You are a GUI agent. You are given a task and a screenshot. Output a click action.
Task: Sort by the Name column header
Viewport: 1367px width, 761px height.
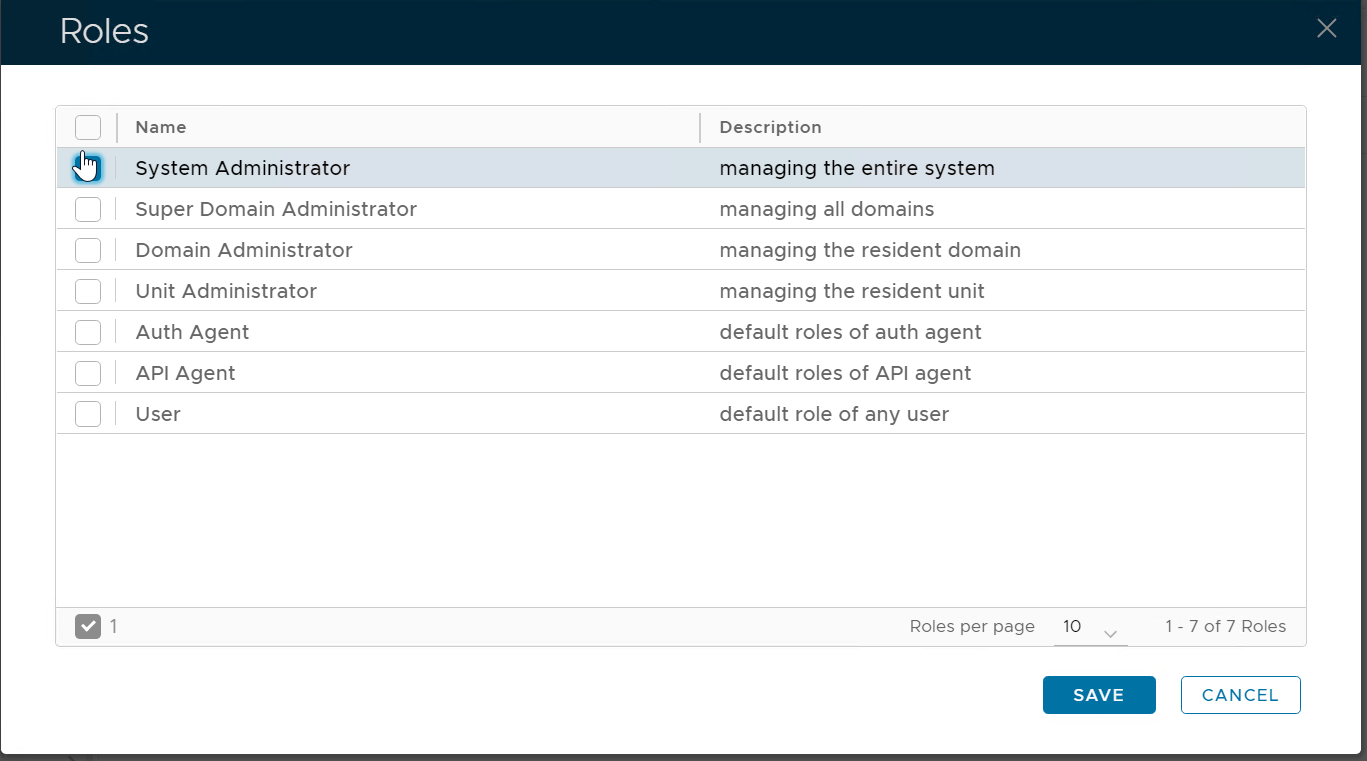[161, 127]
